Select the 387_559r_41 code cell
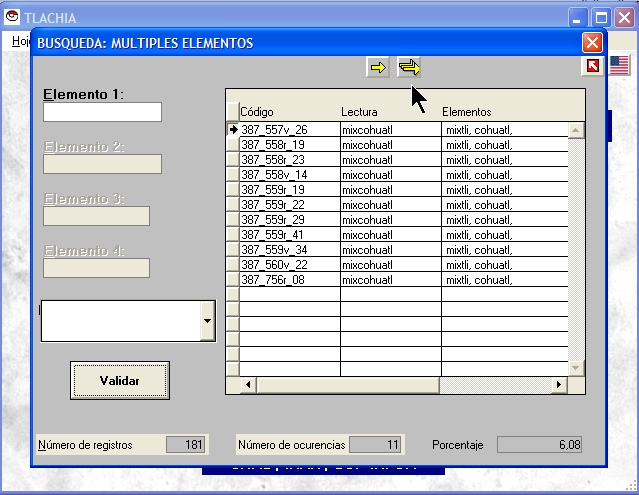 pos(289,235)
